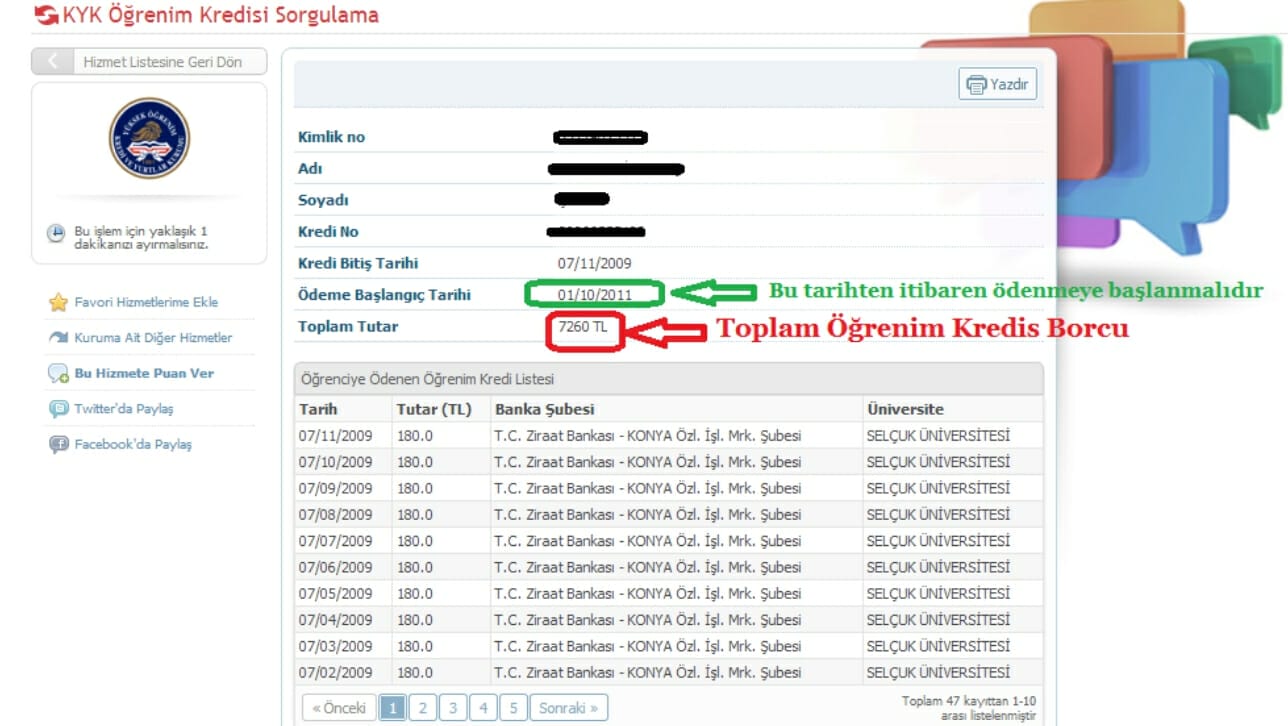Open Bu Hizmete Puan Ver link
The image size is (1288, 726).
point(144,373)
